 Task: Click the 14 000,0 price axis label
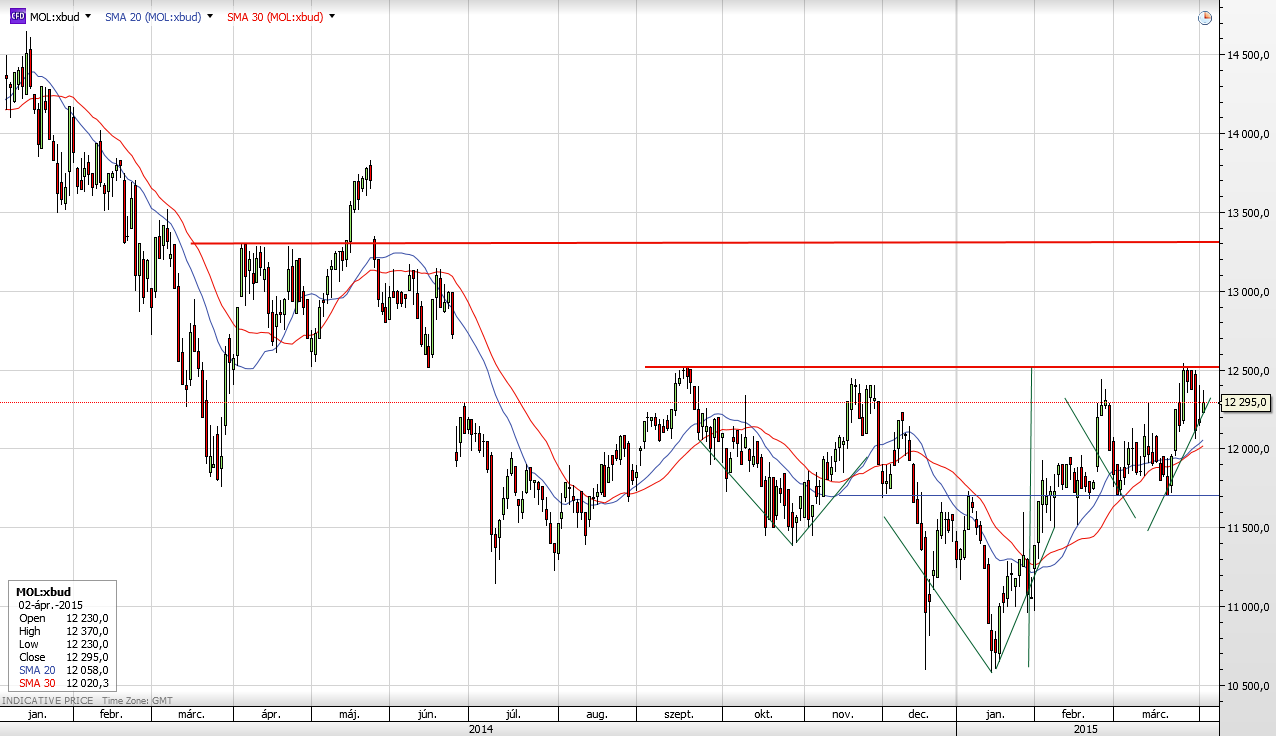(x=1248, y=134)
